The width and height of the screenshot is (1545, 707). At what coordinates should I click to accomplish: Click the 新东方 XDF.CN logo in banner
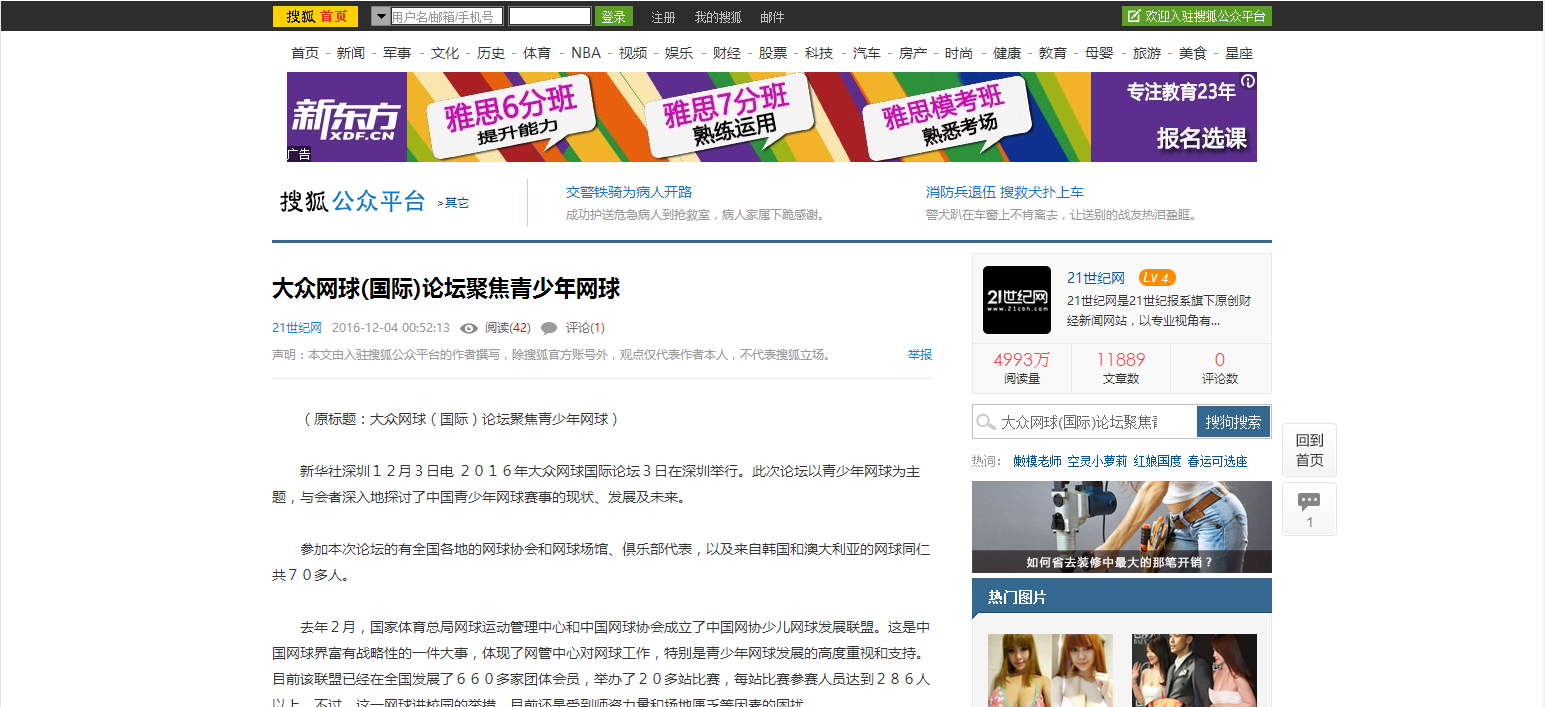(x=346, y=118)
